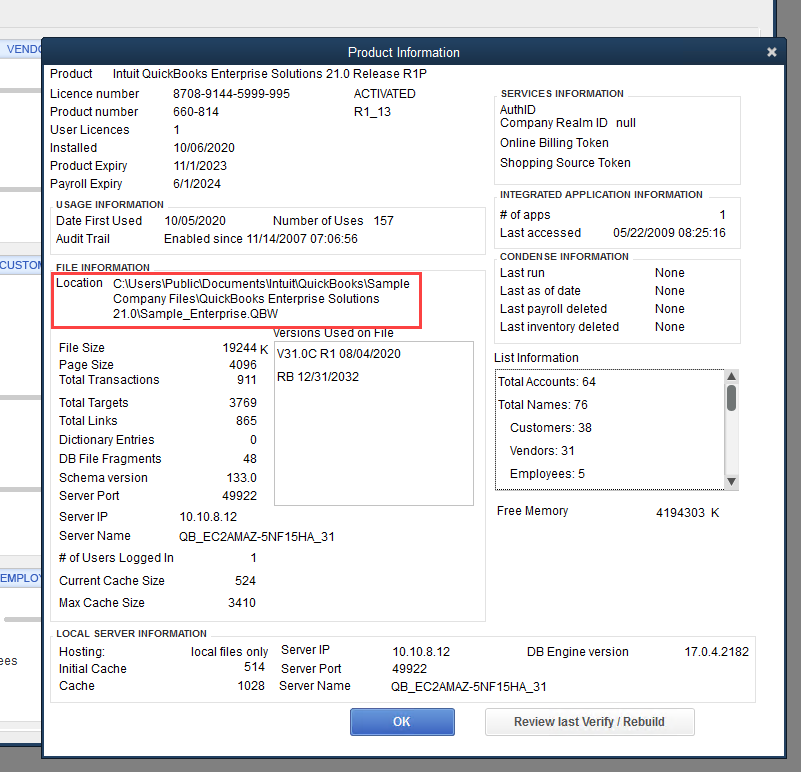Click Last accessed 05/22/2009 08:25:16

click(x=669, y=233)
